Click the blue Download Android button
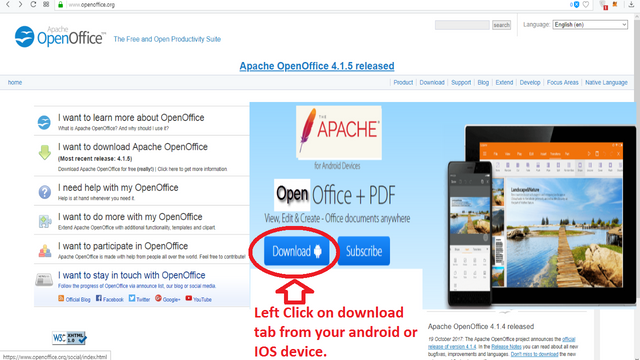The width and height of the screenshot is (640, 360). (297, 251)
